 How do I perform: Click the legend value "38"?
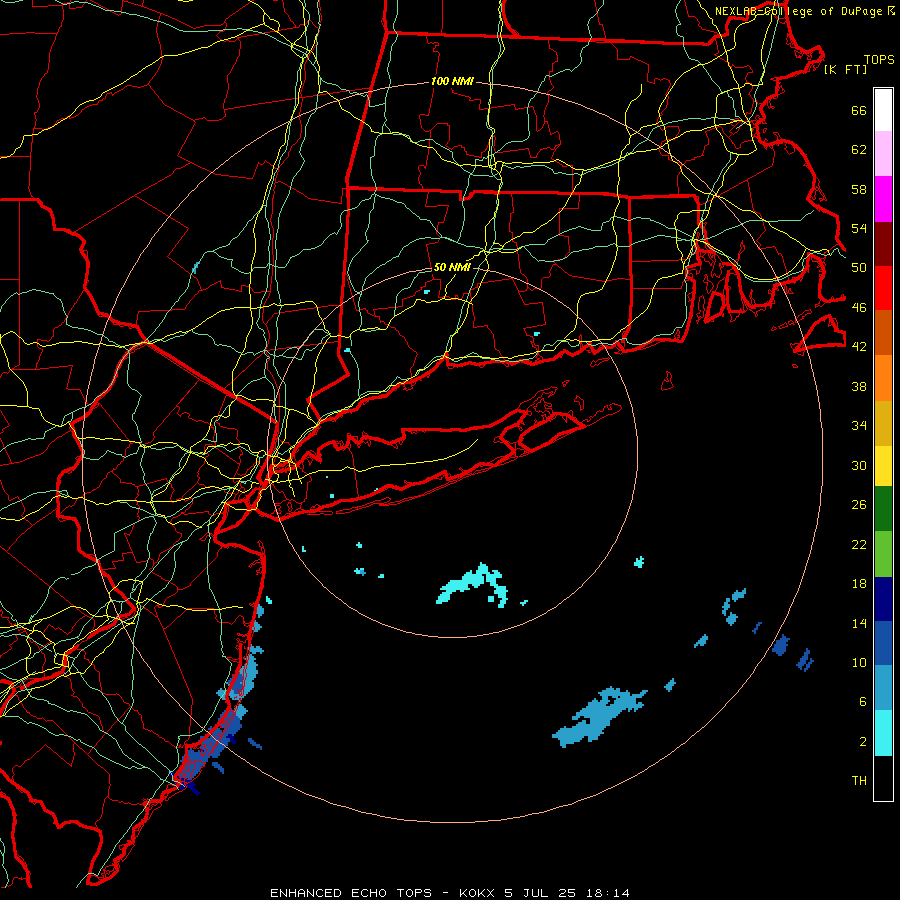pyautogui.click(x=859, y=386)
